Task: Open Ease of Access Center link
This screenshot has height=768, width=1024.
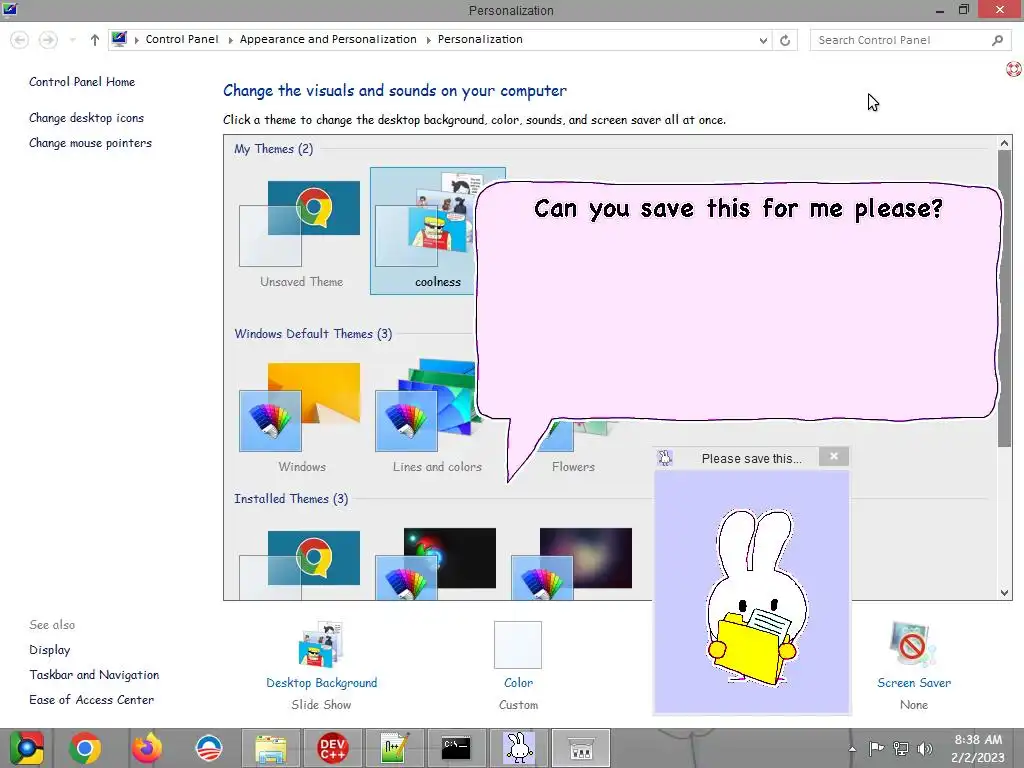Action: pos(91,699)
